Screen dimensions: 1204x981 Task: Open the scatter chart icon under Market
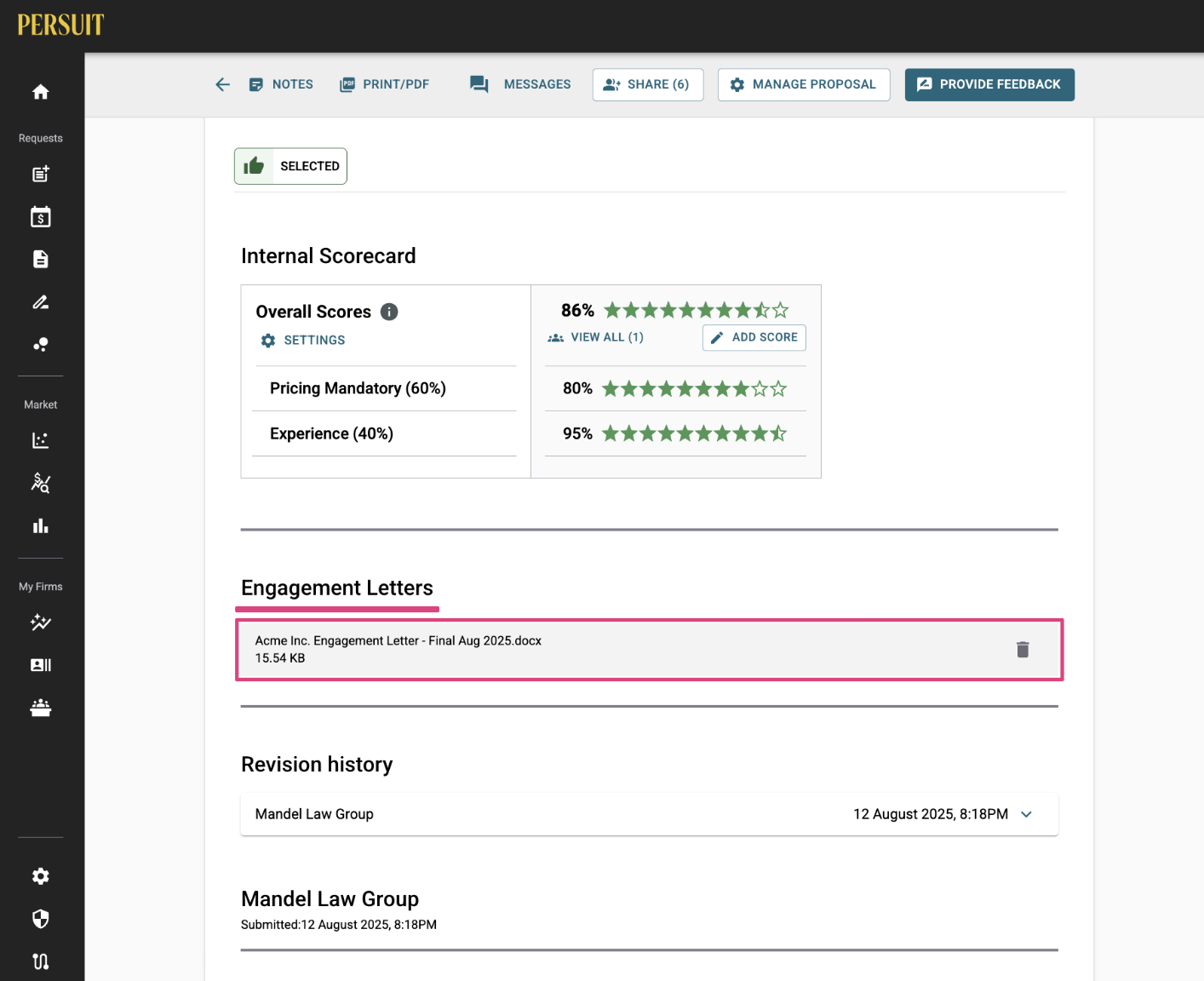[40, 440]
